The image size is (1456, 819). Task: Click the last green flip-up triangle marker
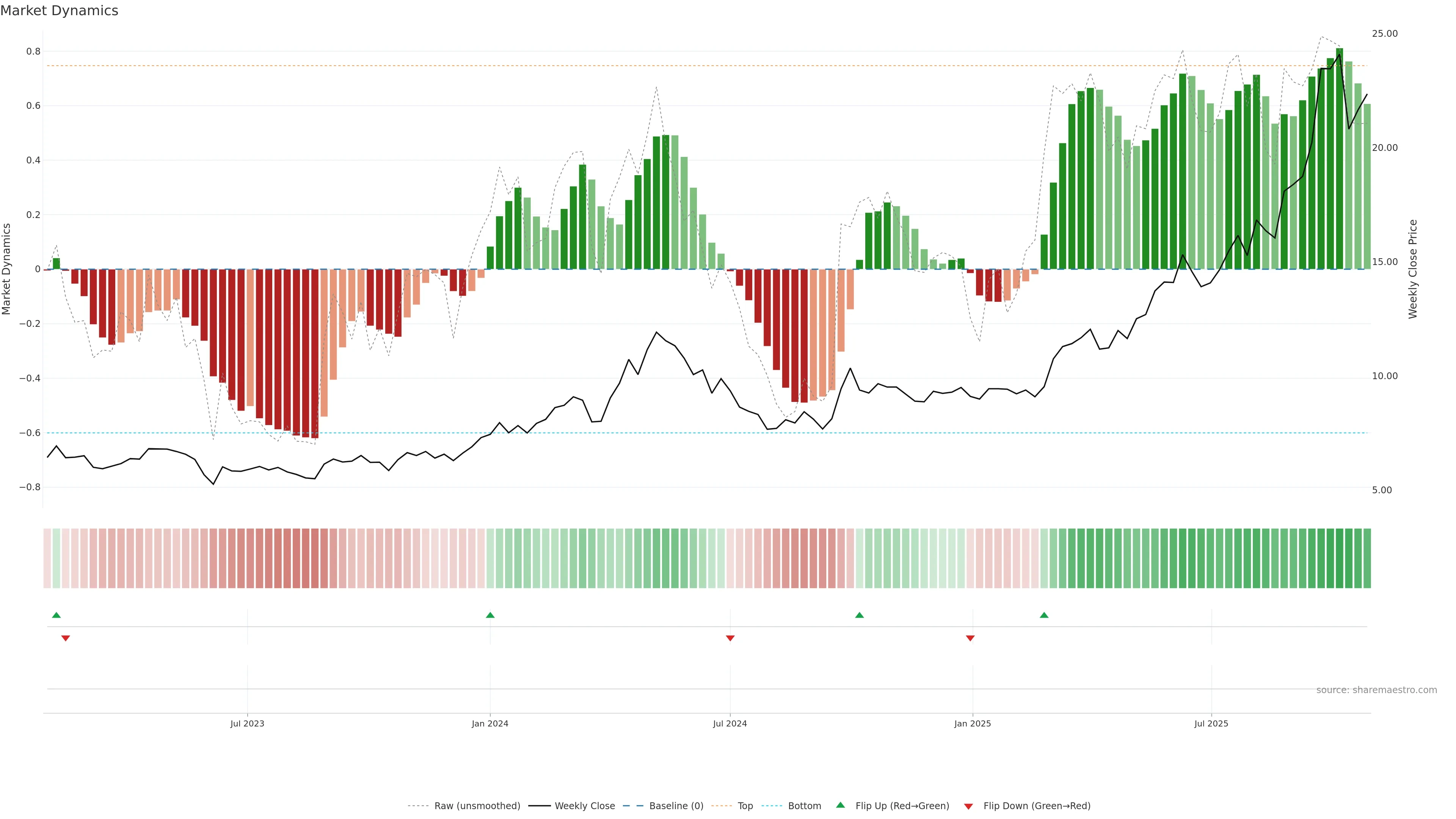pos(1044,615)
